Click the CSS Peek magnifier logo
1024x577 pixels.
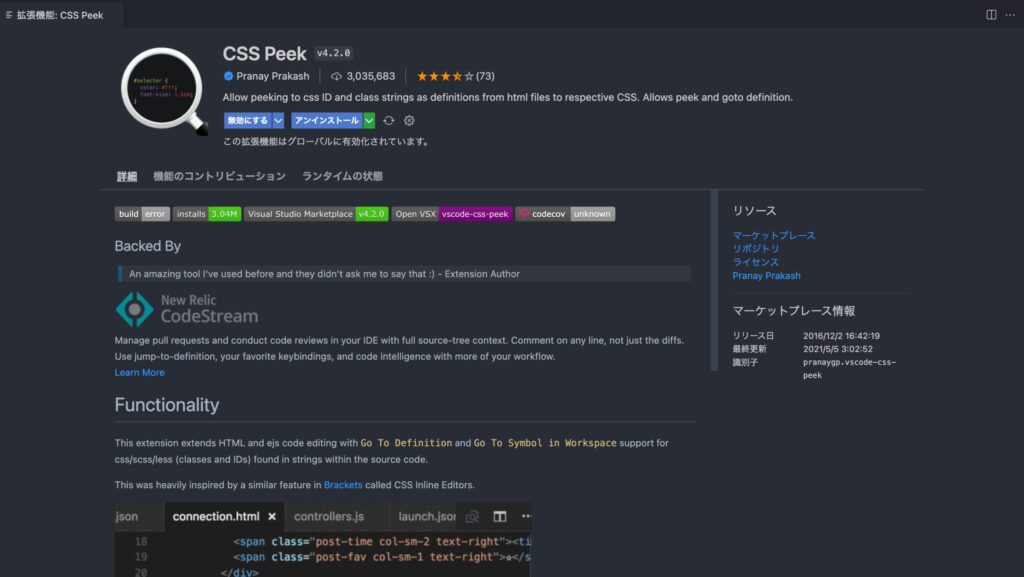click(x=163, y=89)
